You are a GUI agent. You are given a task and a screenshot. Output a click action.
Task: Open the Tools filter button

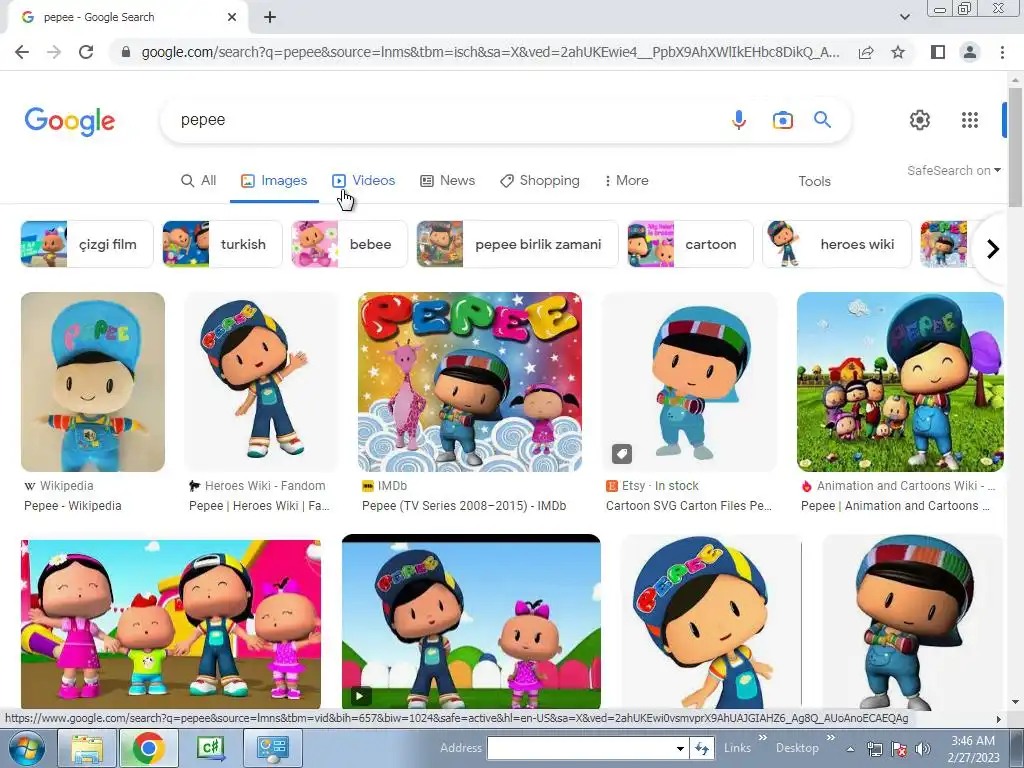814,182
